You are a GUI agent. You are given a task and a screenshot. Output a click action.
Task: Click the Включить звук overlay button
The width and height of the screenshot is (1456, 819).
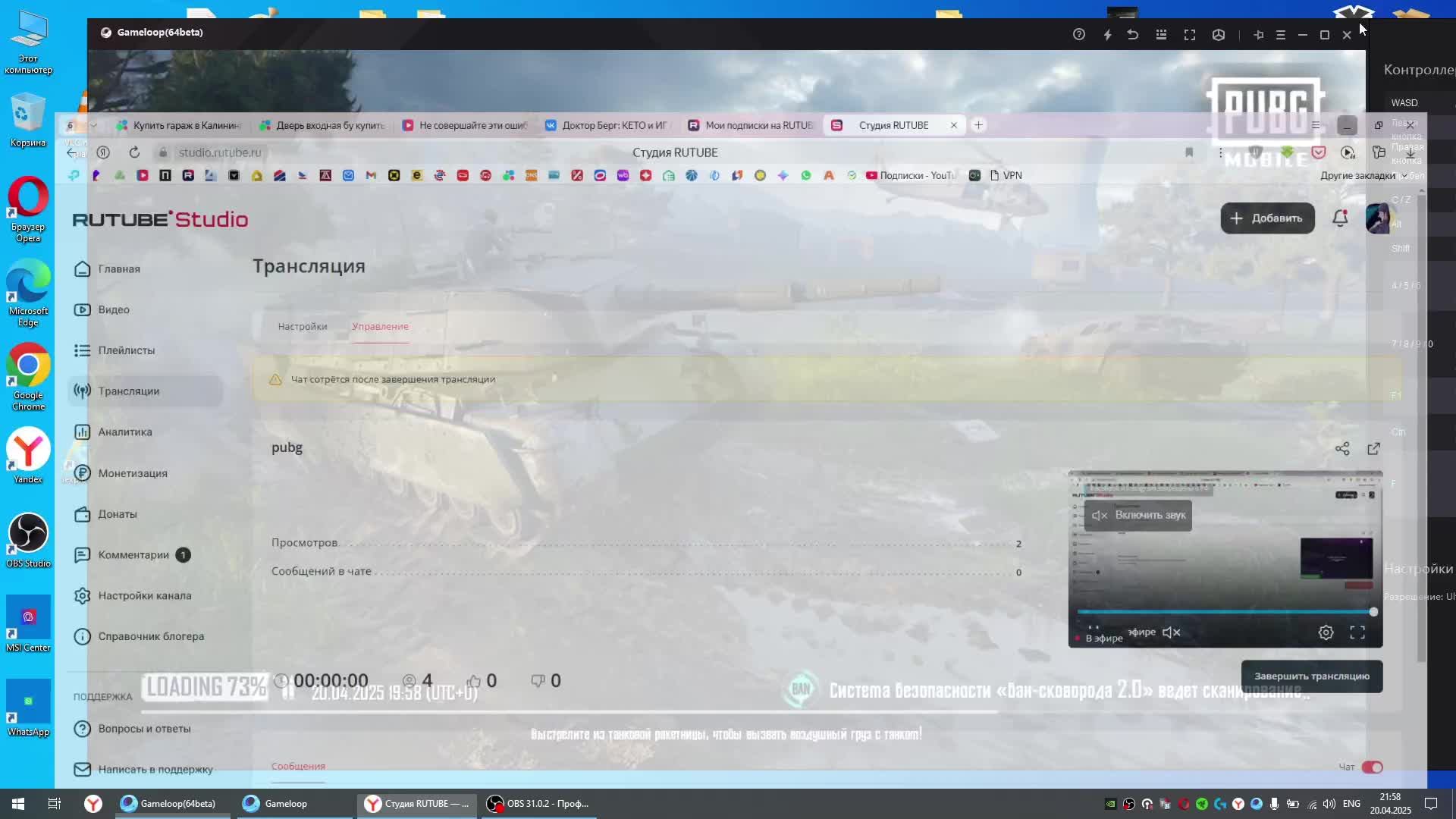tap(1138, 516)
